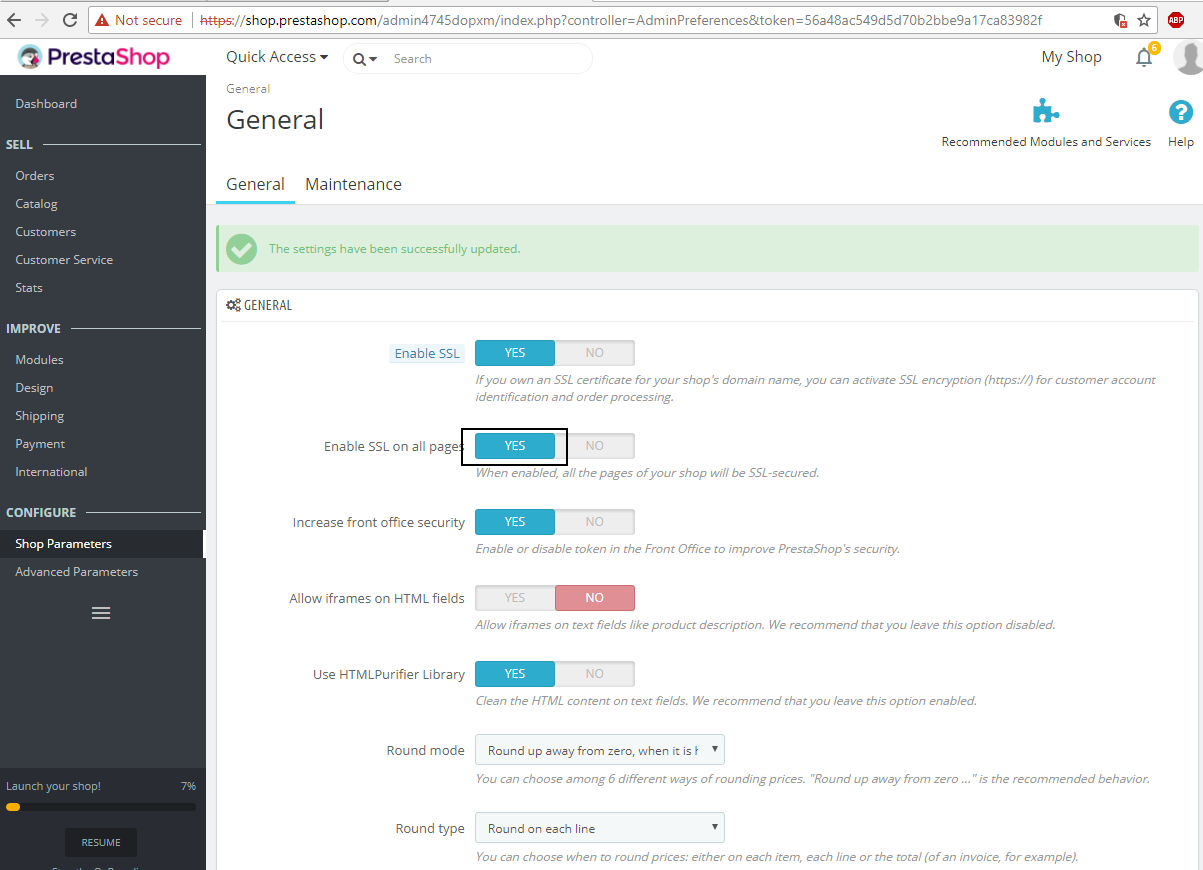Set Use HTMLPurifier Library to NO
The height and width of the screenshot is (870, 1203).
[595, 674]
